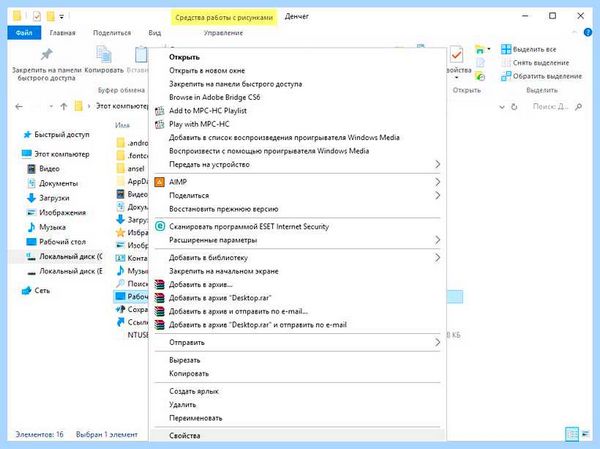600x449 pixels.
Task: Switch to the details view icon in the status bar
Action: tap(572, 434)
